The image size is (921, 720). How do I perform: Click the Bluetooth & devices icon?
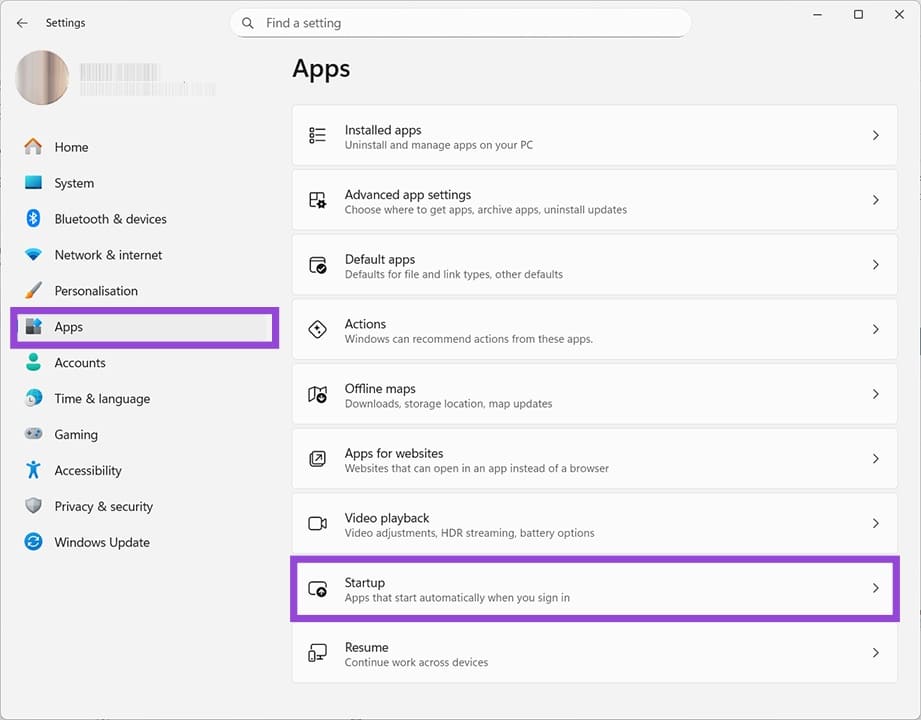[x=34, y=219]
